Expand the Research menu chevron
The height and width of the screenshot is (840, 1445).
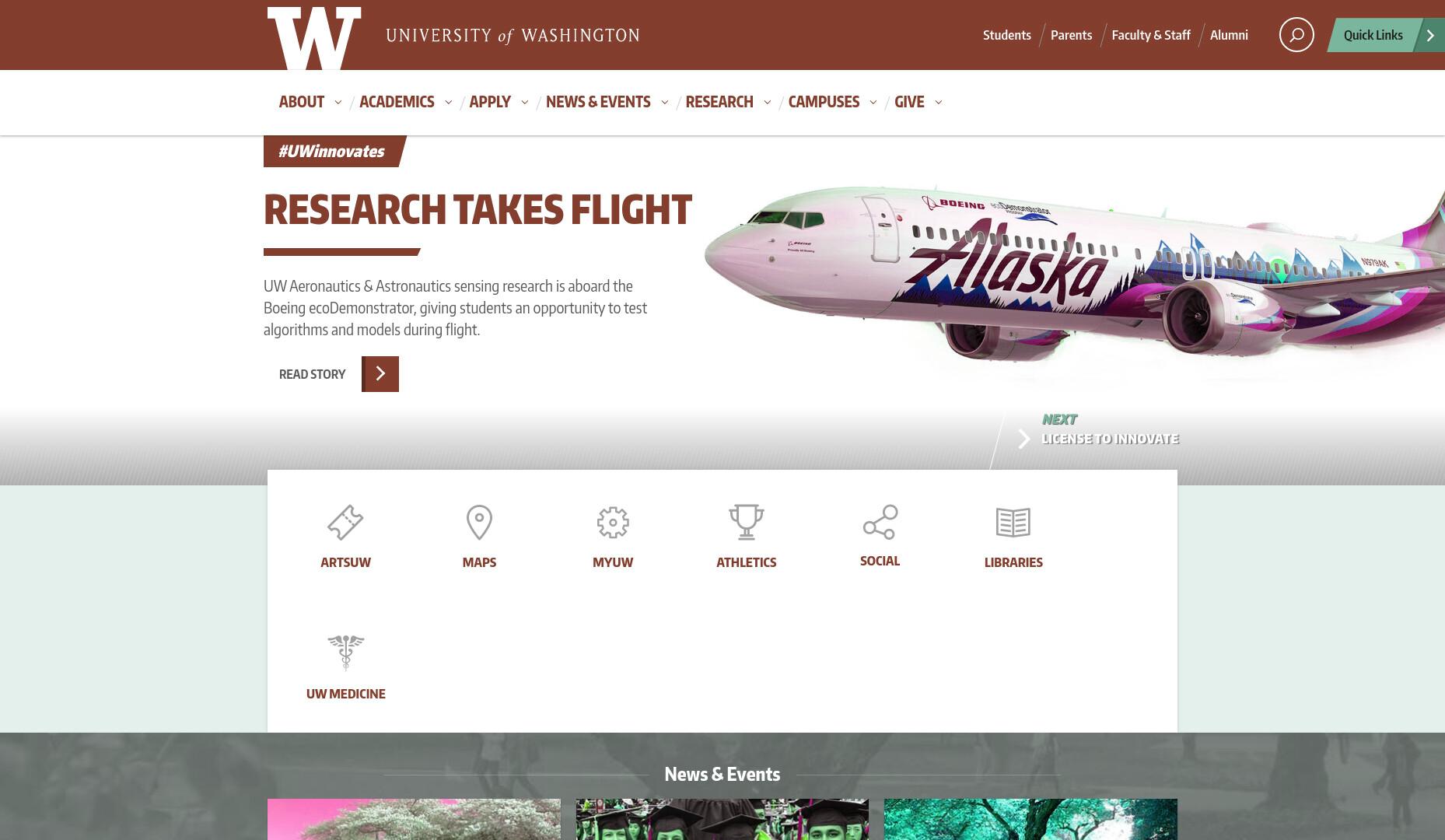point(767,102)
